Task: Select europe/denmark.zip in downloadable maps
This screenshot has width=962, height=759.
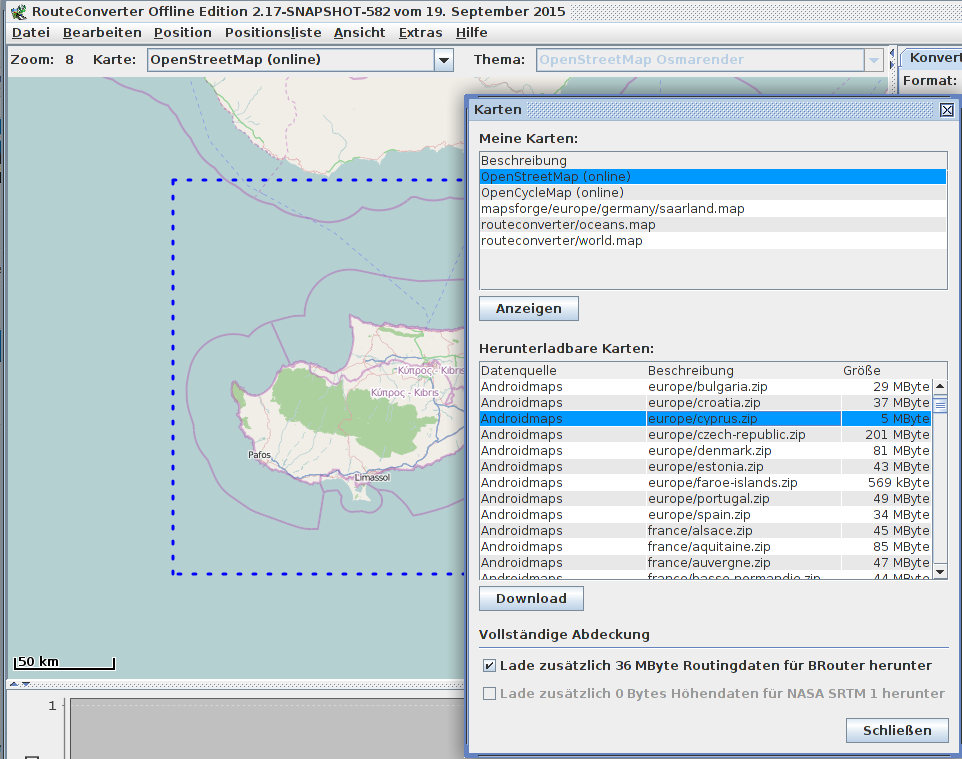Action: [x=709, y=451]
